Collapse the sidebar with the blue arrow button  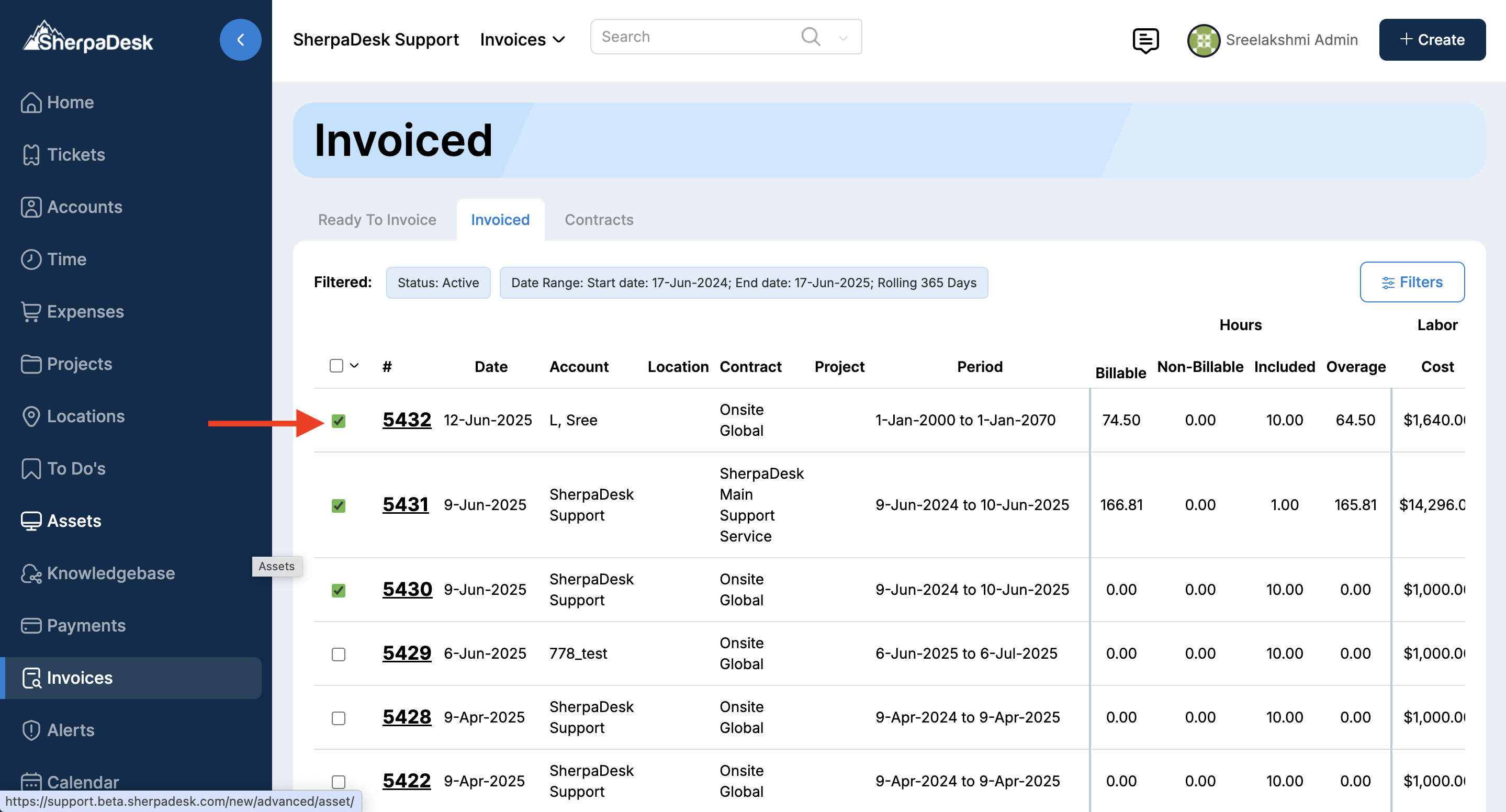(240, 40)
